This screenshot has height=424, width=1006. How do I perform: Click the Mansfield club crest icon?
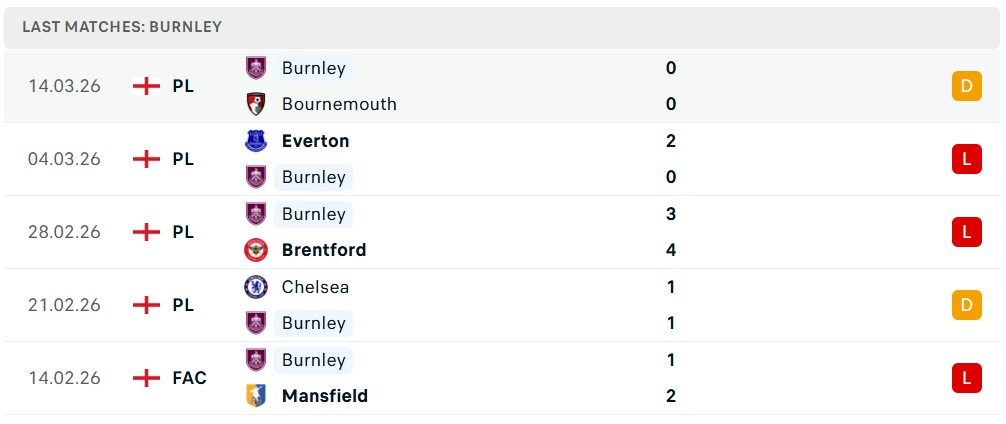click(256, 396)
